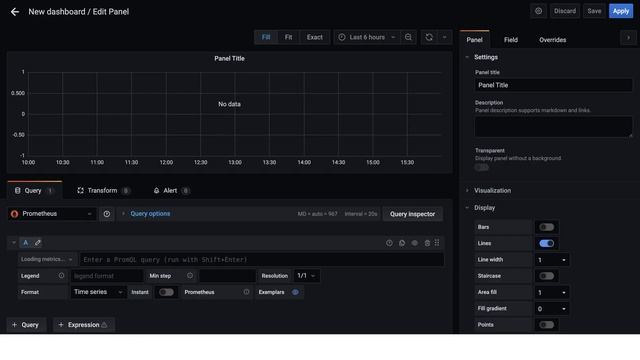Open the Prometheus data source dropdown
Viewport: 640px width, 360px height.
pos(52,214)
